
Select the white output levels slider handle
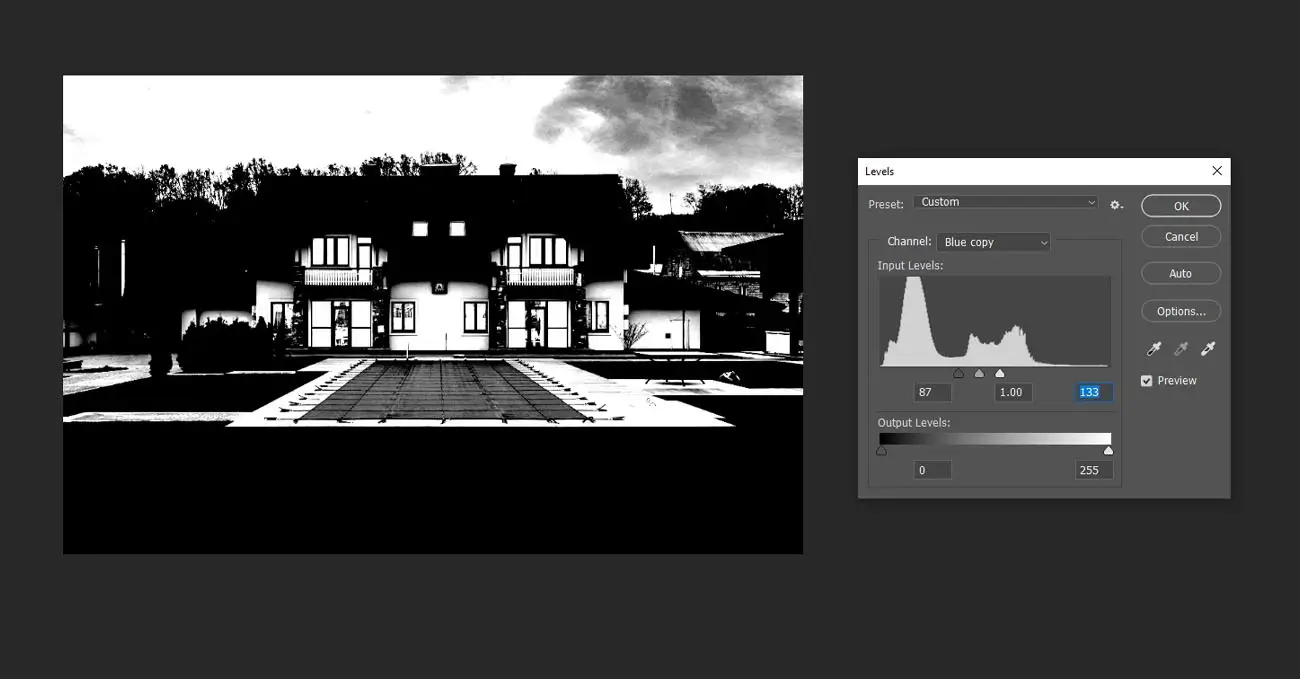(x=1108, y=451)
